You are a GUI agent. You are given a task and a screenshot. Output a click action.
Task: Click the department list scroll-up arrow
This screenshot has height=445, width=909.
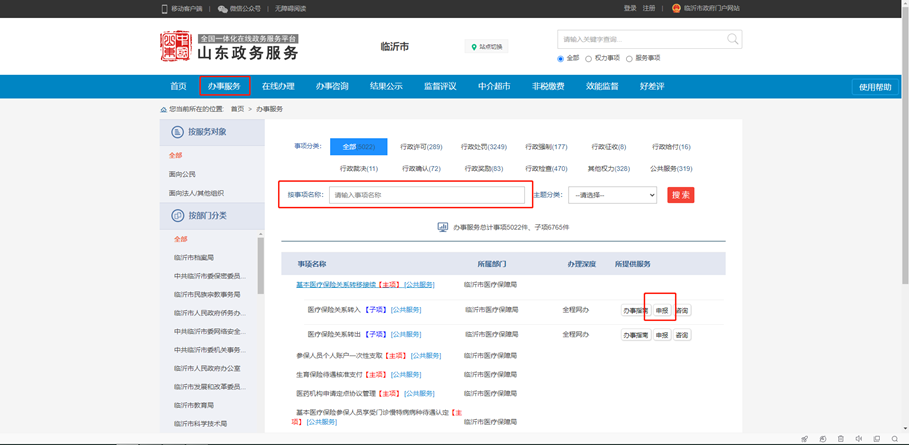click(x=261, y=233)
